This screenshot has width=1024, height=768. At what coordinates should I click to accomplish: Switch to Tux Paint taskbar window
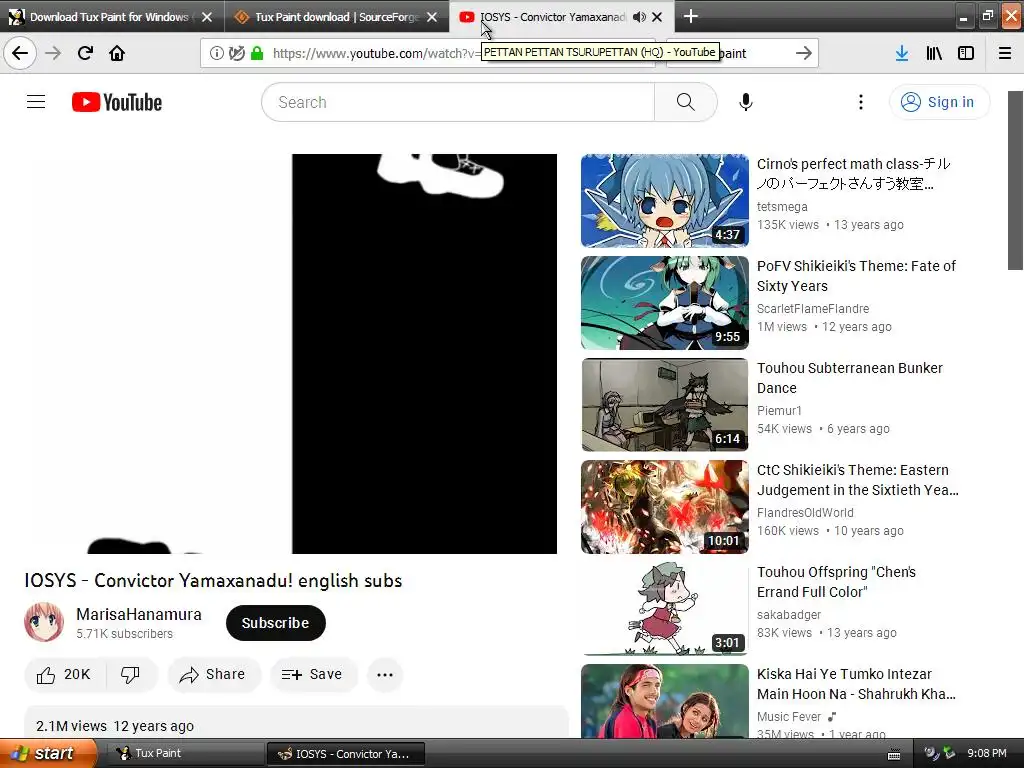pos(185,754)
